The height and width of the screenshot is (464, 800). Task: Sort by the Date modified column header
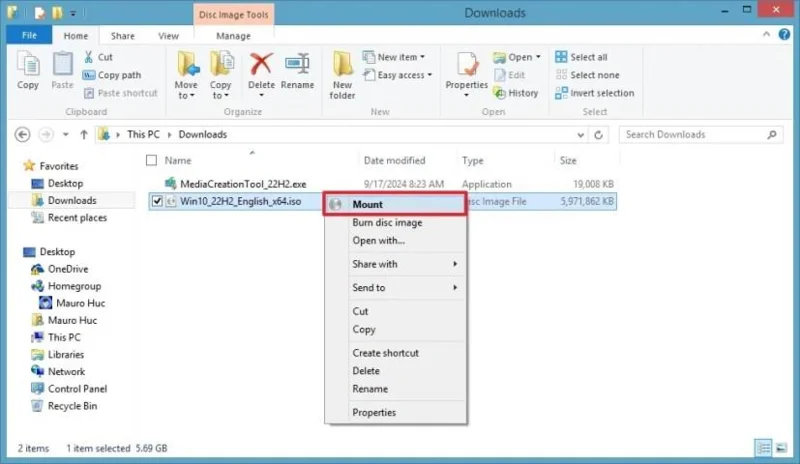[x=394, y=160]
